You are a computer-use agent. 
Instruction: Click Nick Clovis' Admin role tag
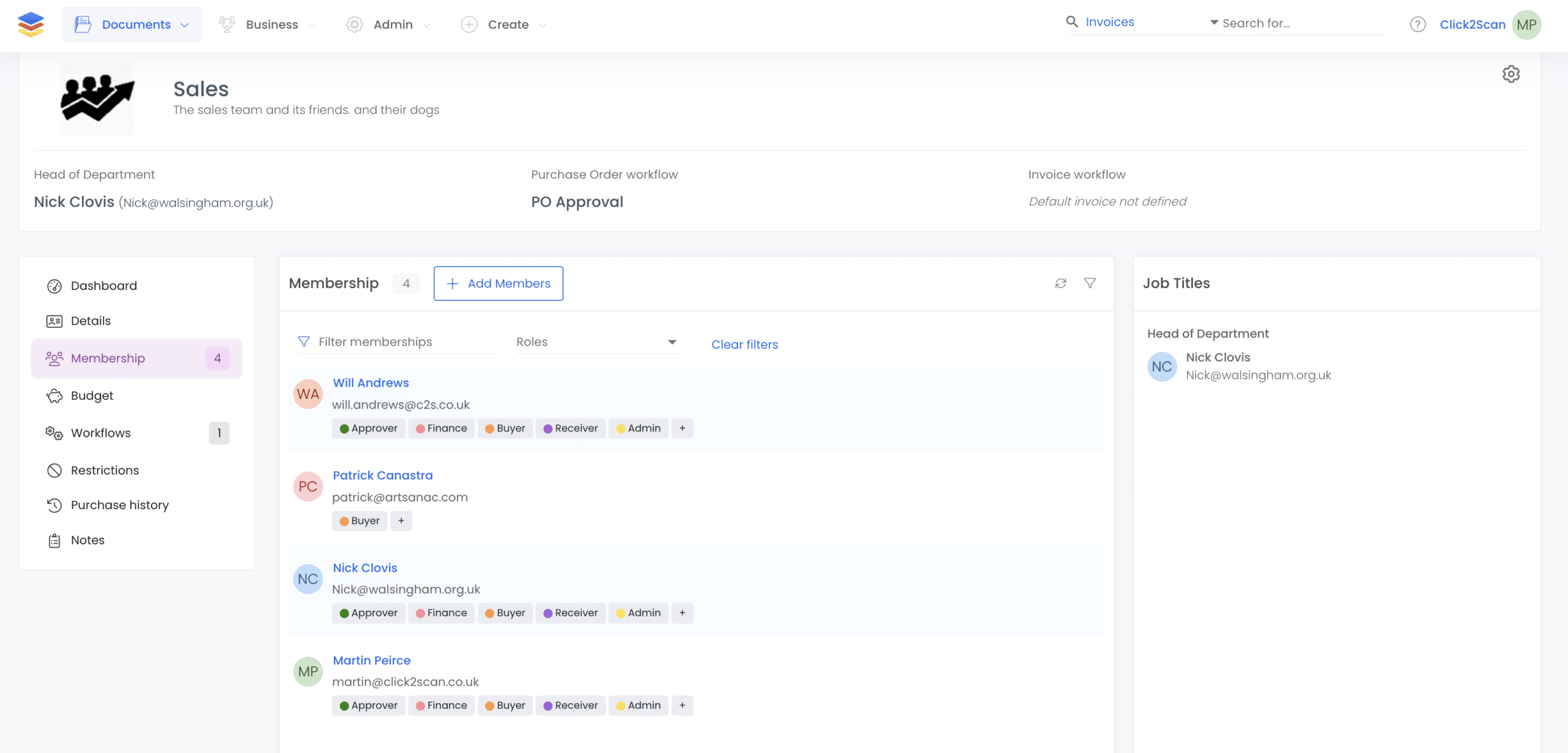point(638,613)
